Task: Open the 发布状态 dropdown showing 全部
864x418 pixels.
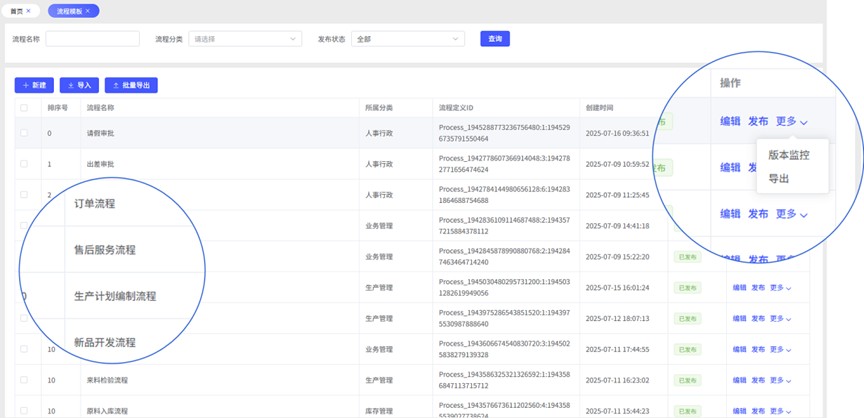Action: click(408, 39)
